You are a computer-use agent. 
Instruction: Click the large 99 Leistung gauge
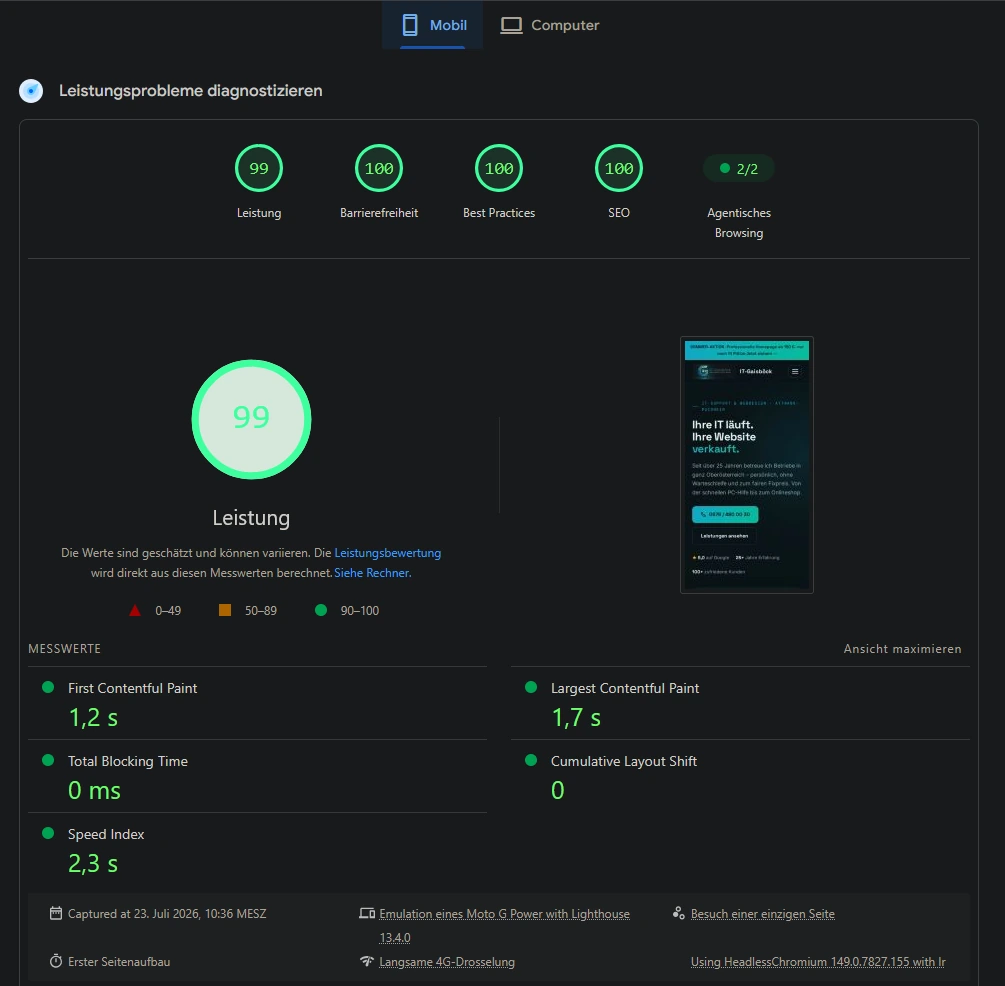251,419
